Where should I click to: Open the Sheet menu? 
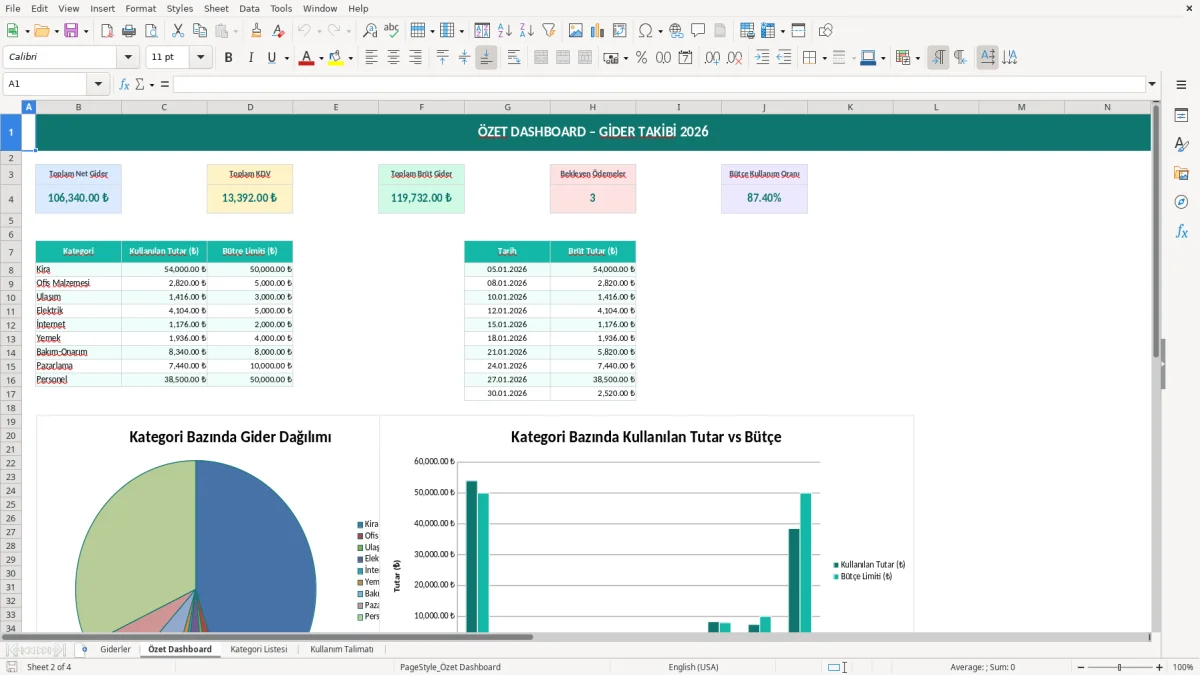click(x=216, y=8)
